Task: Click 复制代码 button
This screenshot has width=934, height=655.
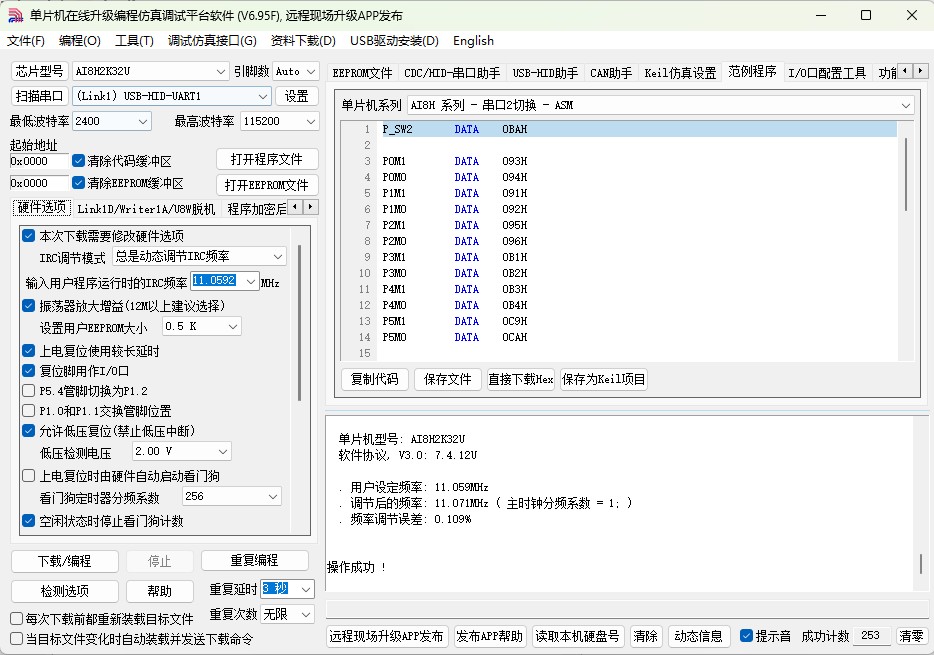Action: pyautogui.click(x=375, y=379)
